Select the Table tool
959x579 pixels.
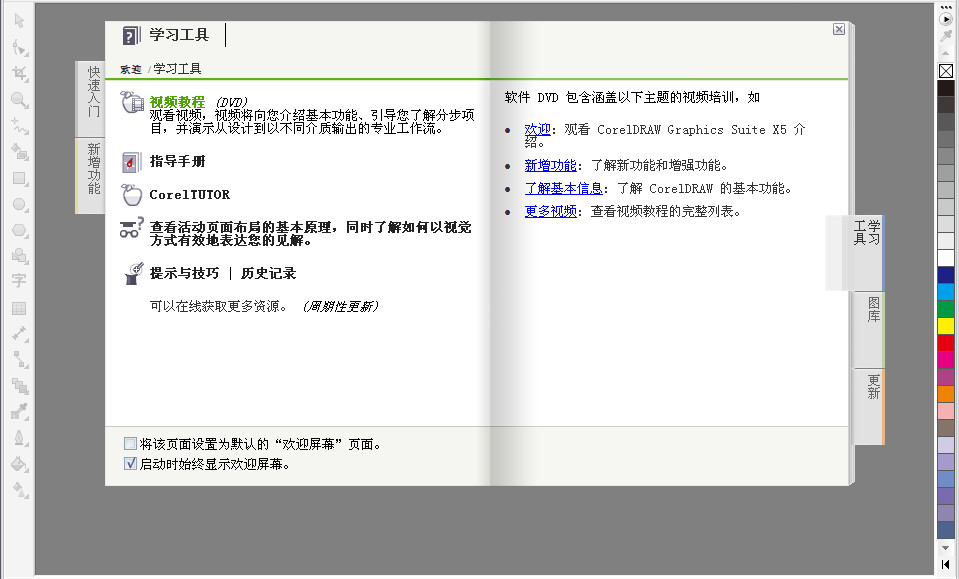[19, 308]
